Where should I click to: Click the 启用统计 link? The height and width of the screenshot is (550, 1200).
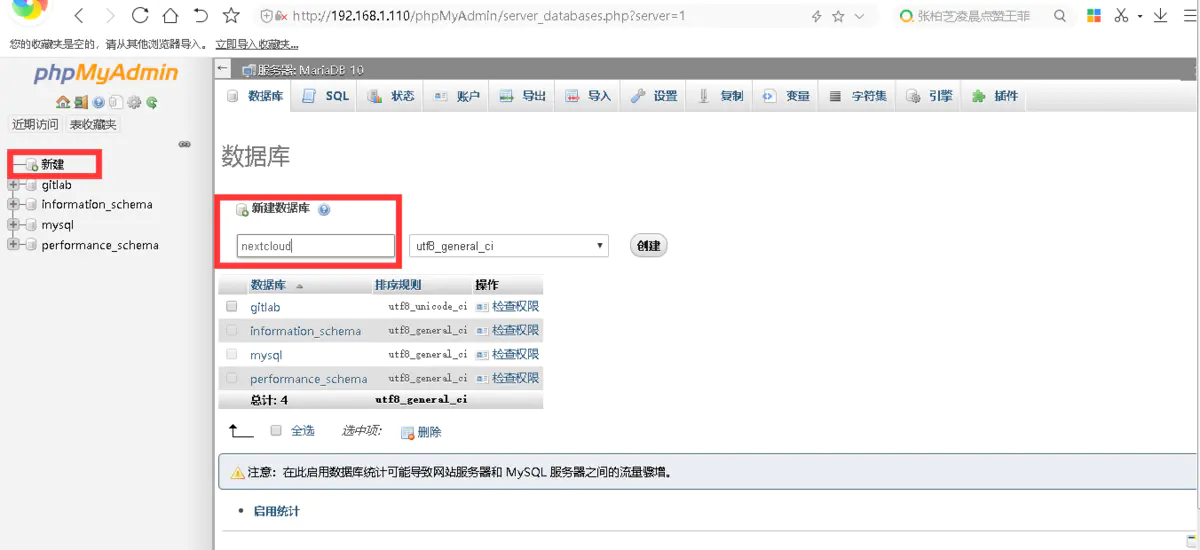pos(276,511)
